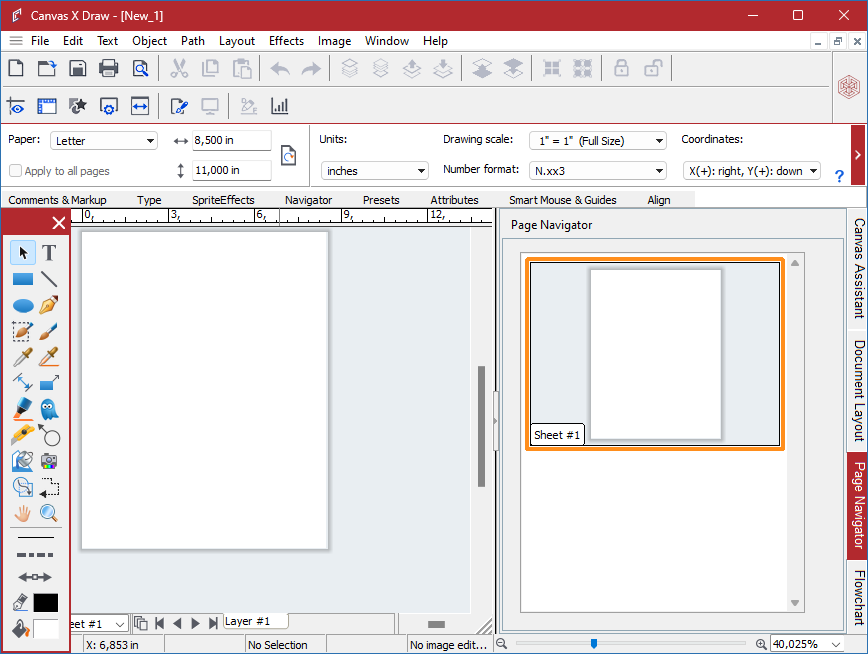Toggle Apply to all pages checkbox
Viewport: 868px width, 654px height.
click(x=16, y=171)
